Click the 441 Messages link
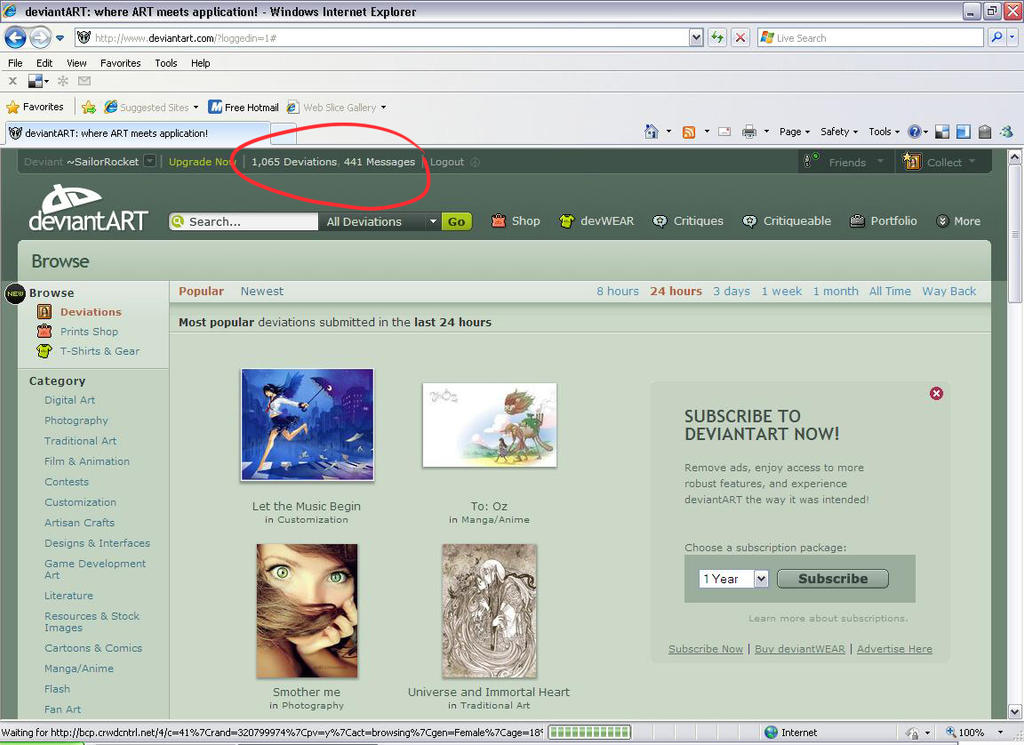The height and width of the screenshot is (745, 1024). (379, 162)
